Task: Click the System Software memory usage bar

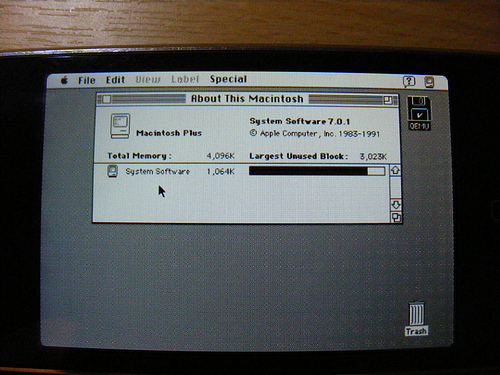Action: pyautogui.click(x=317, y=171)
